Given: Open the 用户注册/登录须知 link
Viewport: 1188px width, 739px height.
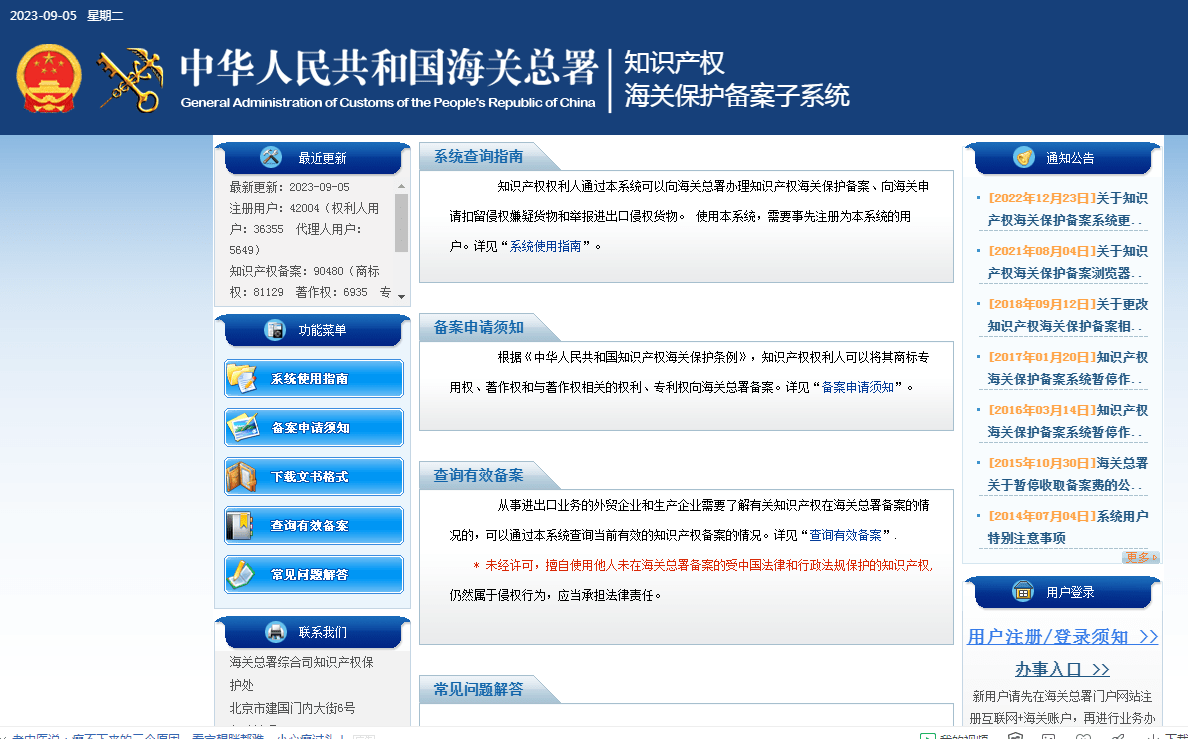Looking at the screenshot, I should click(1062, 637).
